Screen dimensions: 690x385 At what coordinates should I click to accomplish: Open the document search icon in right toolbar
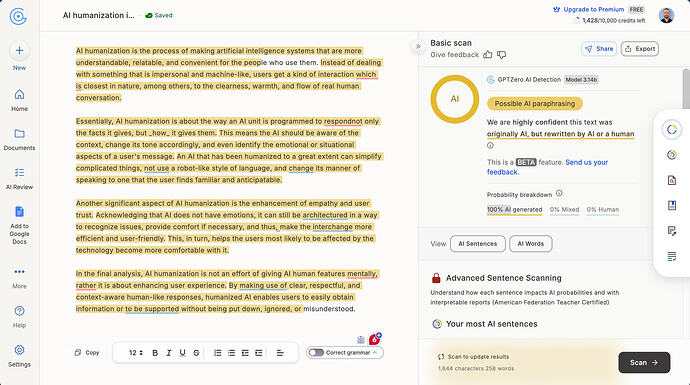coord(672,180)
